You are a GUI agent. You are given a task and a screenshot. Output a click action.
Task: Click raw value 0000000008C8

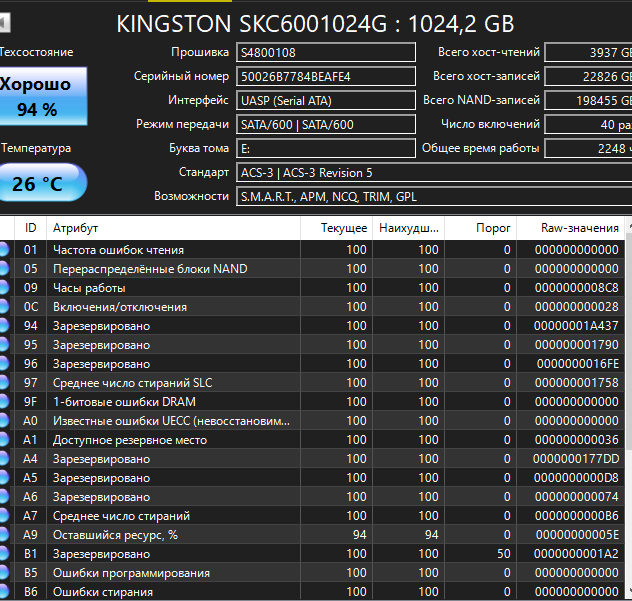576,288
